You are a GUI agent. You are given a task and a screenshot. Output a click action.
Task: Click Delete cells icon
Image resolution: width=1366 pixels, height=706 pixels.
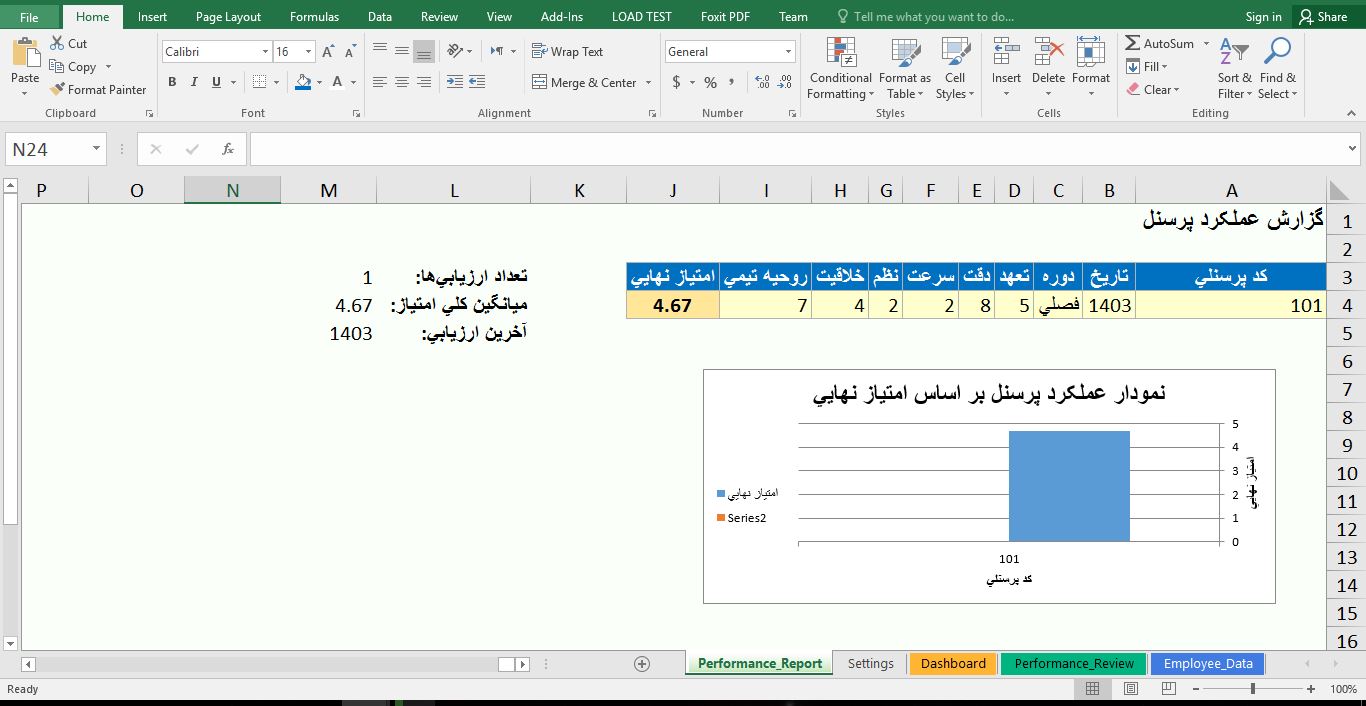(1048, 52)
